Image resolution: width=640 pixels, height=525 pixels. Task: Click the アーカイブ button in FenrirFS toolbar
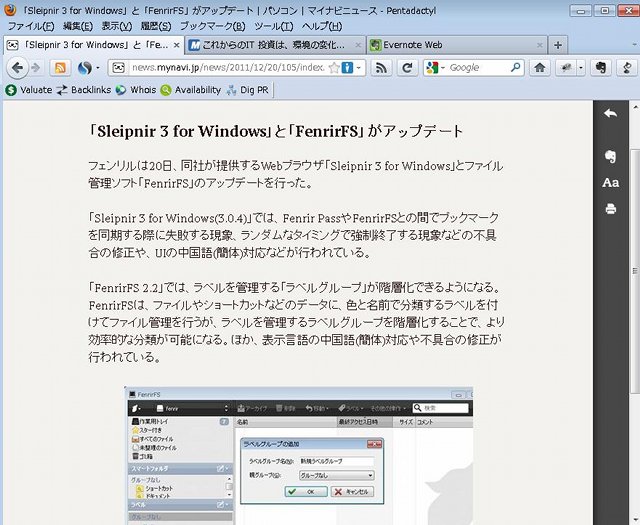coord(252,408)
